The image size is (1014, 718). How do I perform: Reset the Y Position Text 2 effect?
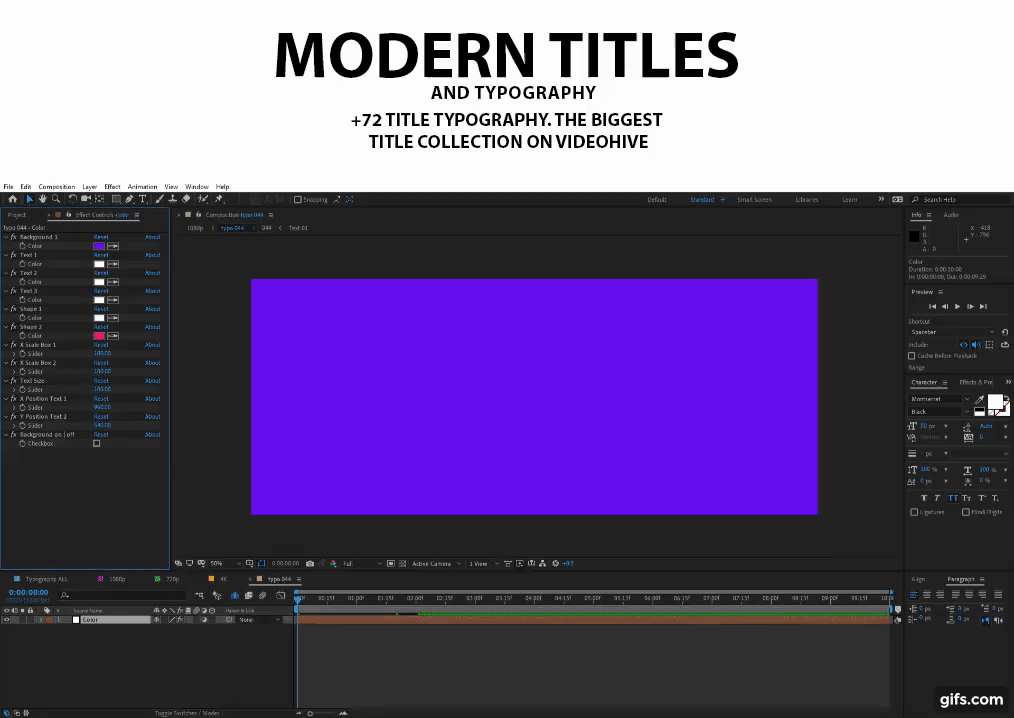coord(101,417)
